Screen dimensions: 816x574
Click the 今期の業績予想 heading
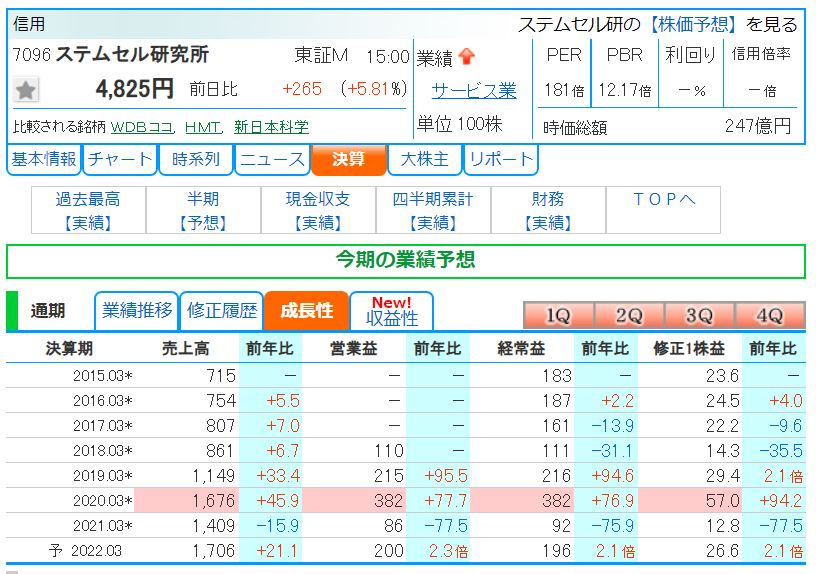405,259
